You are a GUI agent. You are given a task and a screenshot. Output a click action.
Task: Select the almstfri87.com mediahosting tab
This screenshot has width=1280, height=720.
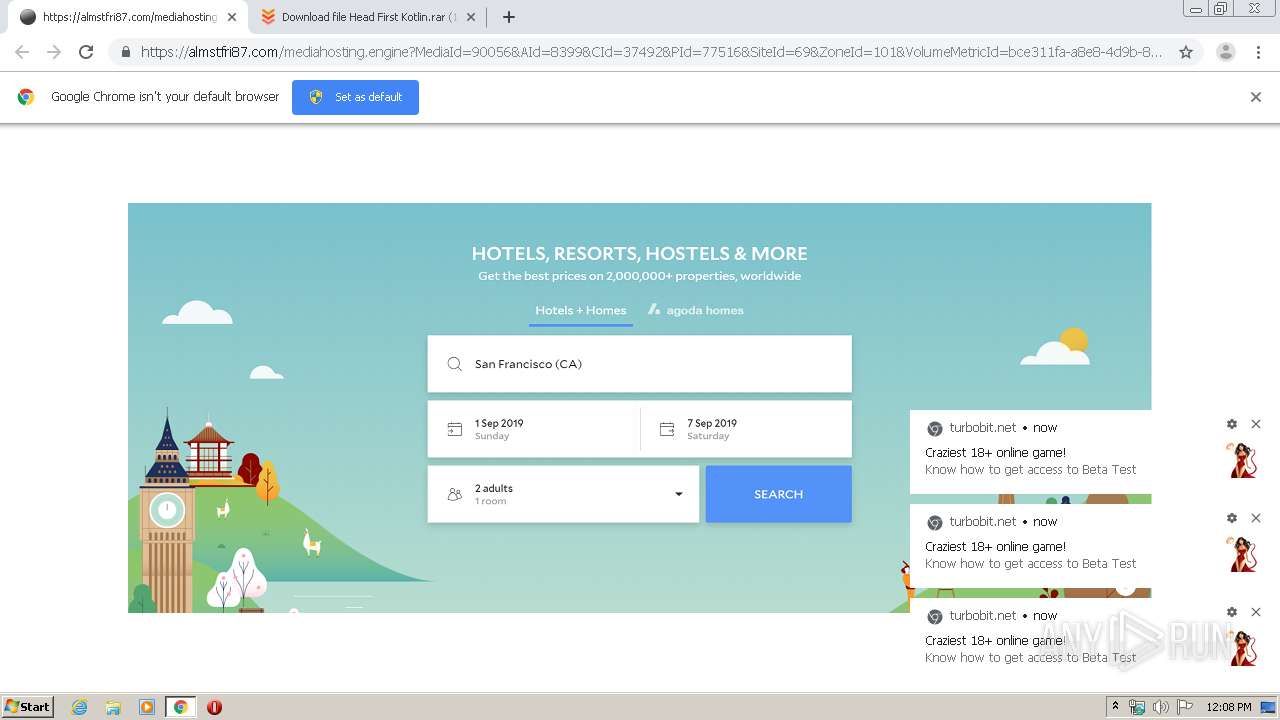pos(126,17)
